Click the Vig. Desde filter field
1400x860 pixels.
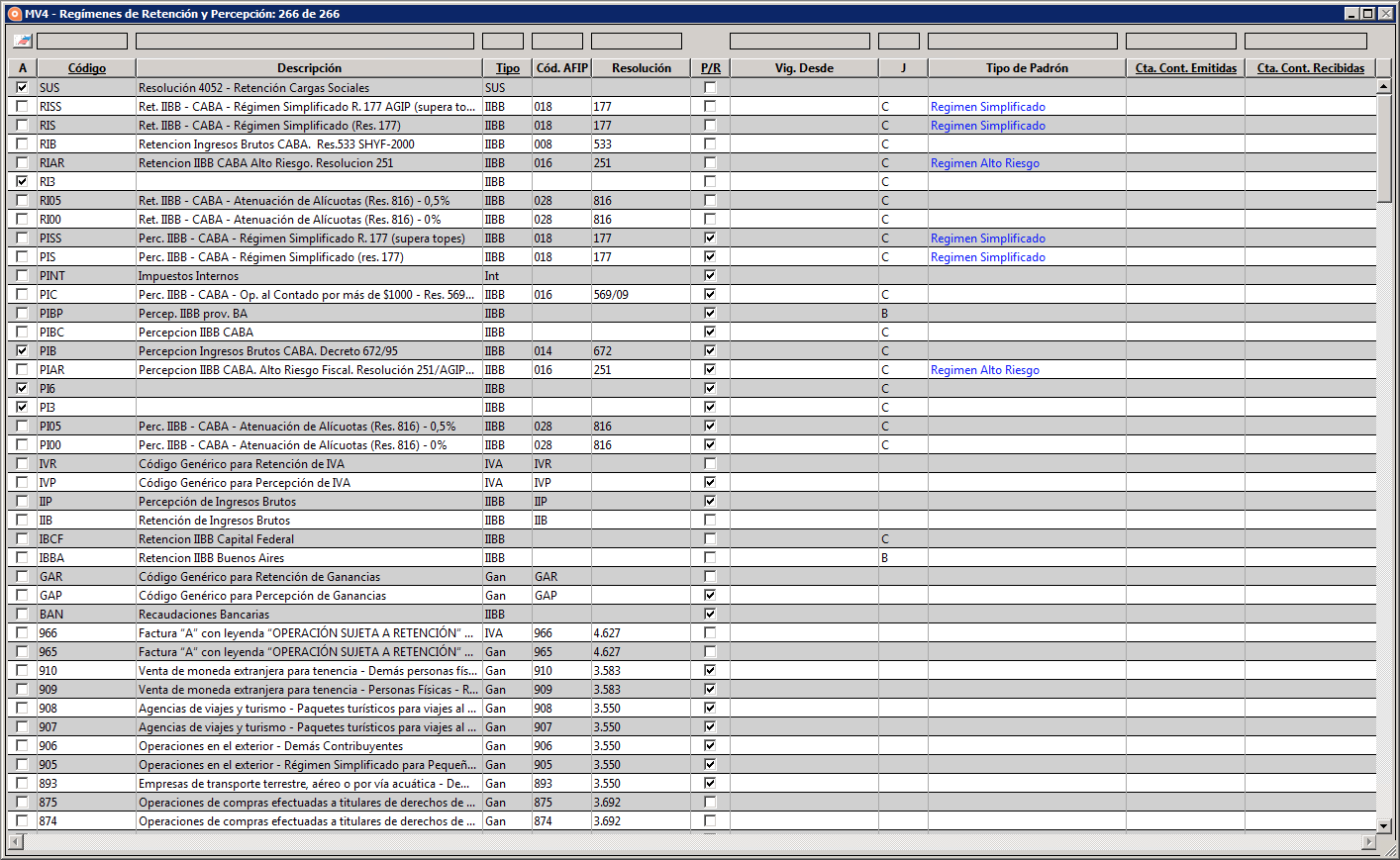click(800, 41)
